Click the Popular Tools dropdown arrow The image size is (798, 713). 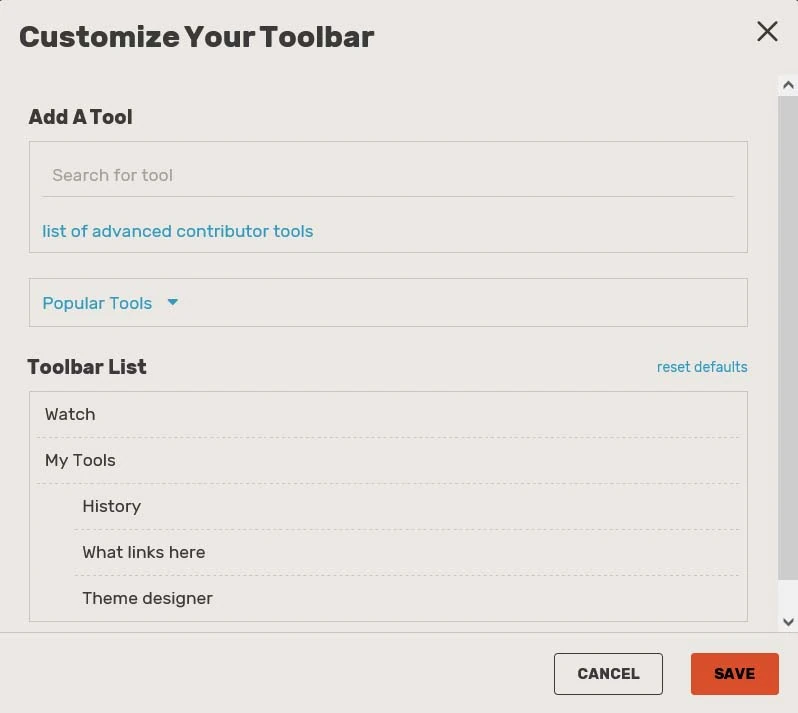click(x=172, y=302)
